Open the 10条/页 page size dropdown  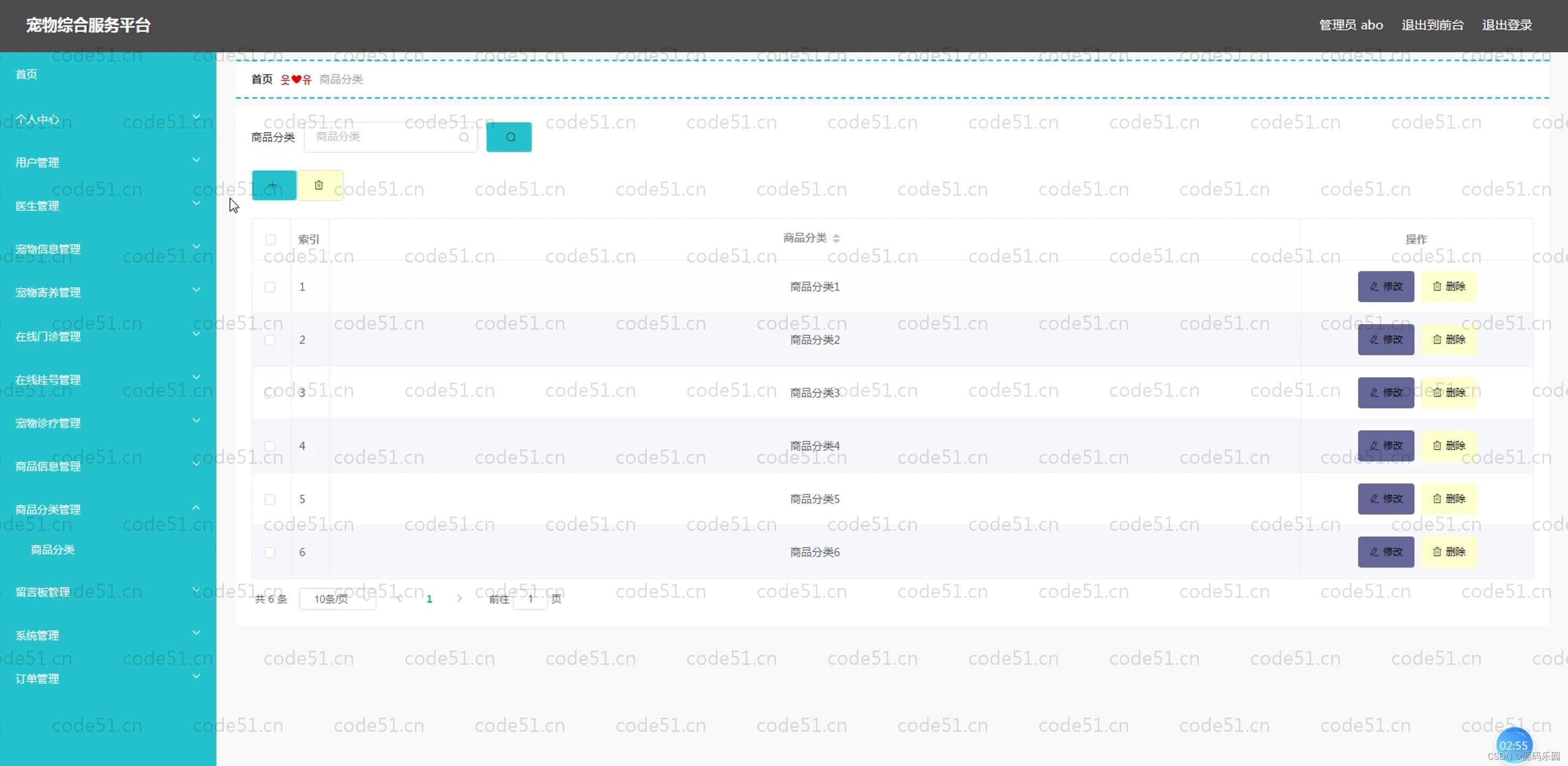click(x=337, y=599)
